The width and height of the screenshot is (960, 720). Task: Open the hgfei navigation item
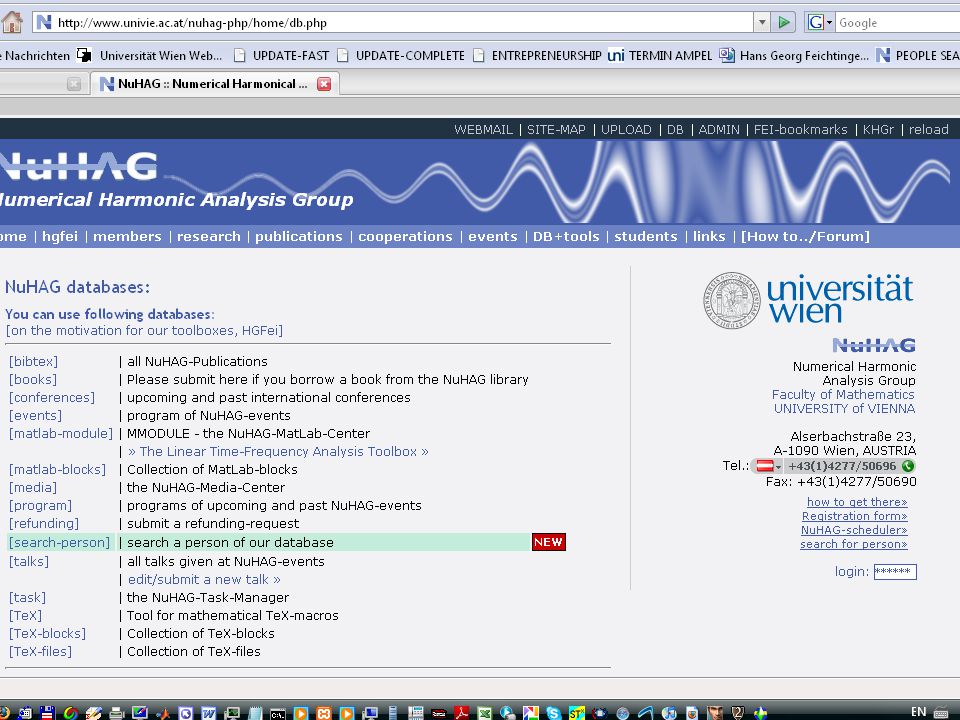coord(60,236)
